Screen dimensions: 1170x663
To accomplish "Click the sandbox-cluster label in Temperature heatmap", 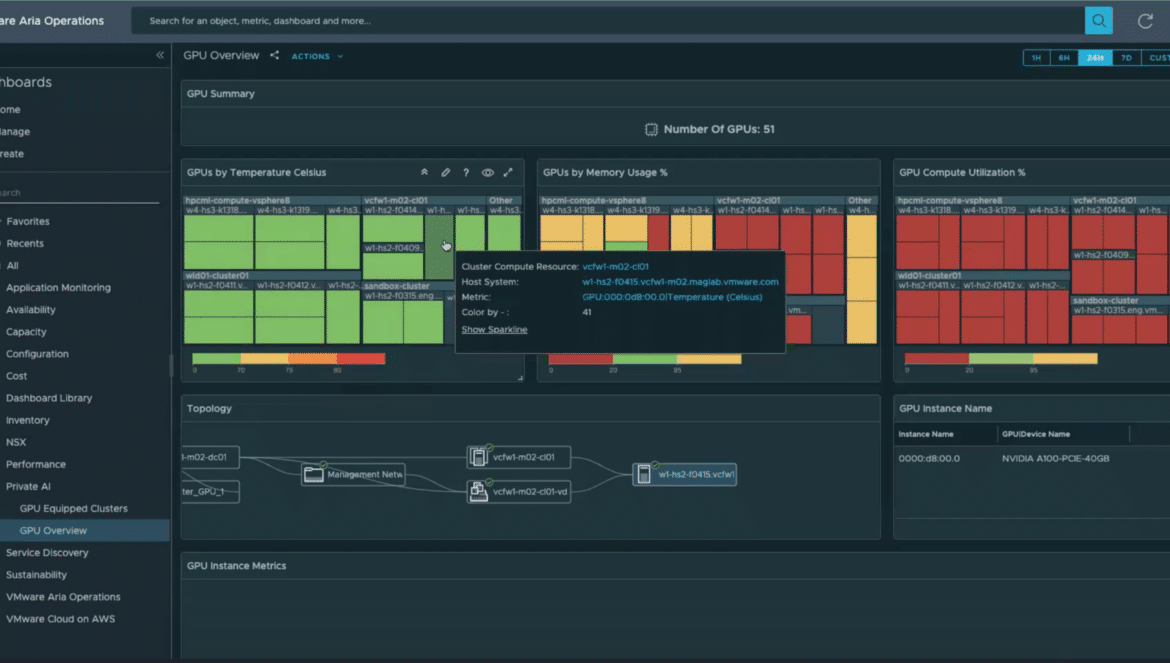I will click(397, 286).
